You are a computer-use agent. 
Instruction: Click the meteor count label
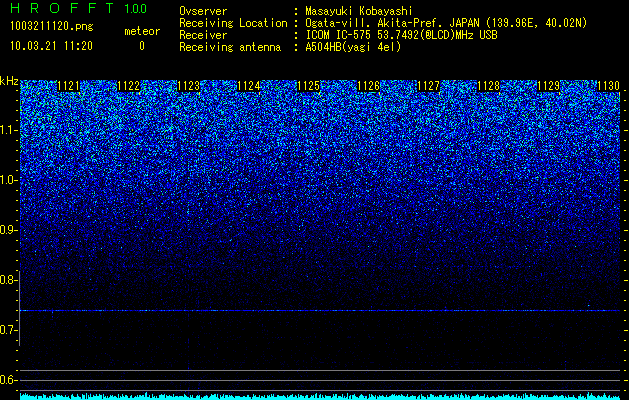point(142,31)
